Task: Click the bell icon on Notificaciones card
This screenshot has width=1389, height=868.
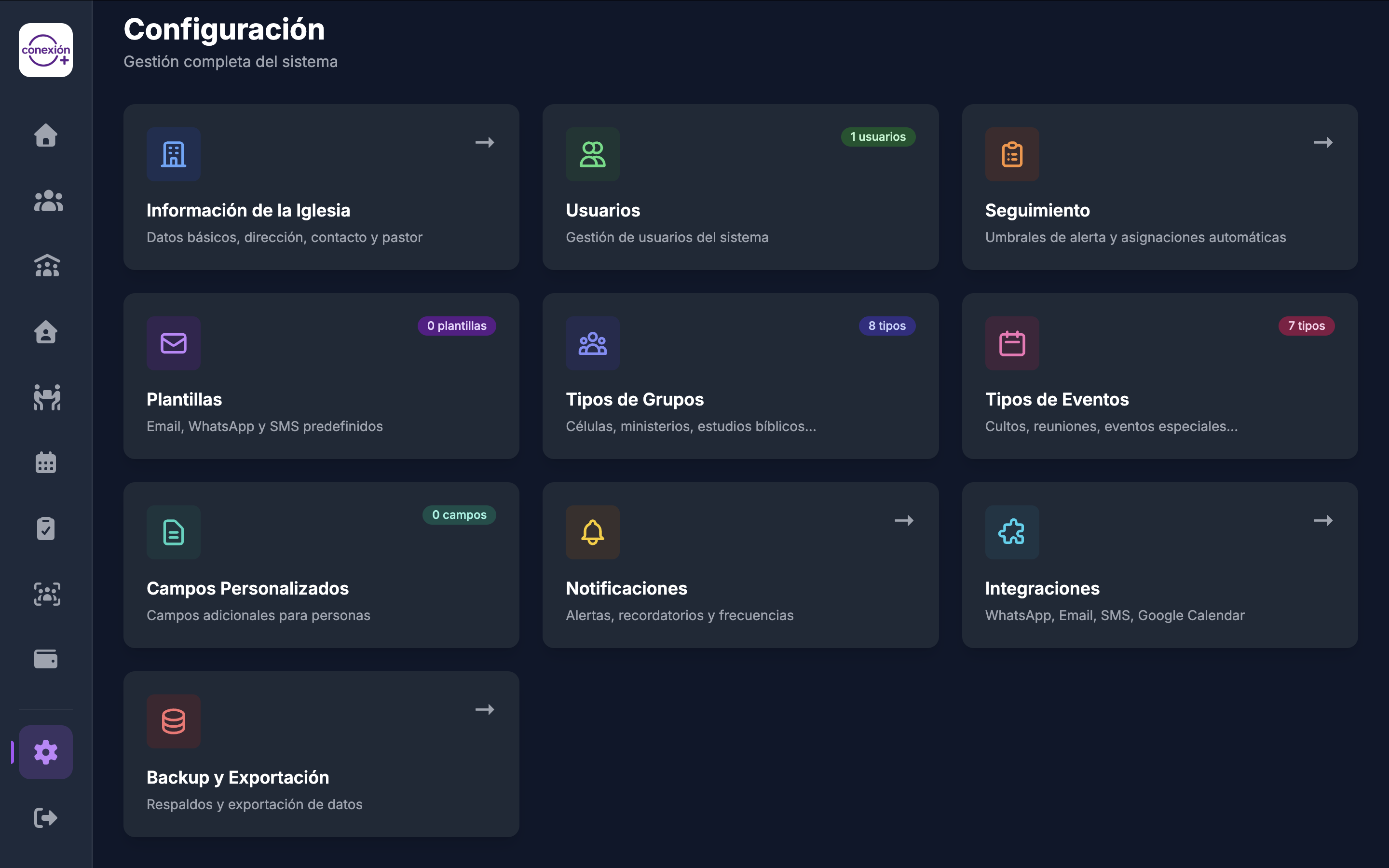Action: pos(592,532)
